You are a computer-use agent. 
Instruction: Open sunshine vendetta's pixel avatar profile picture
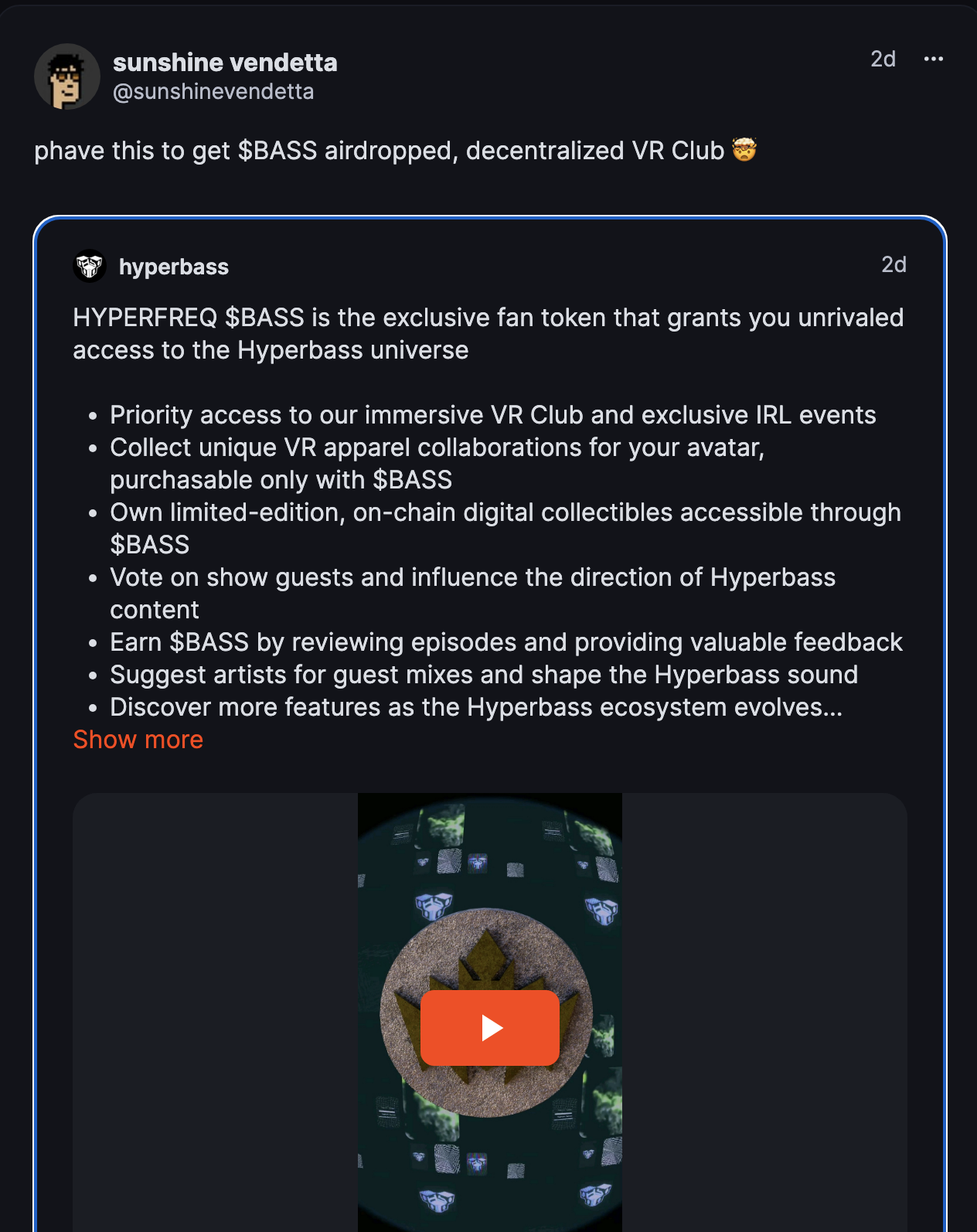tap(67, 77)
